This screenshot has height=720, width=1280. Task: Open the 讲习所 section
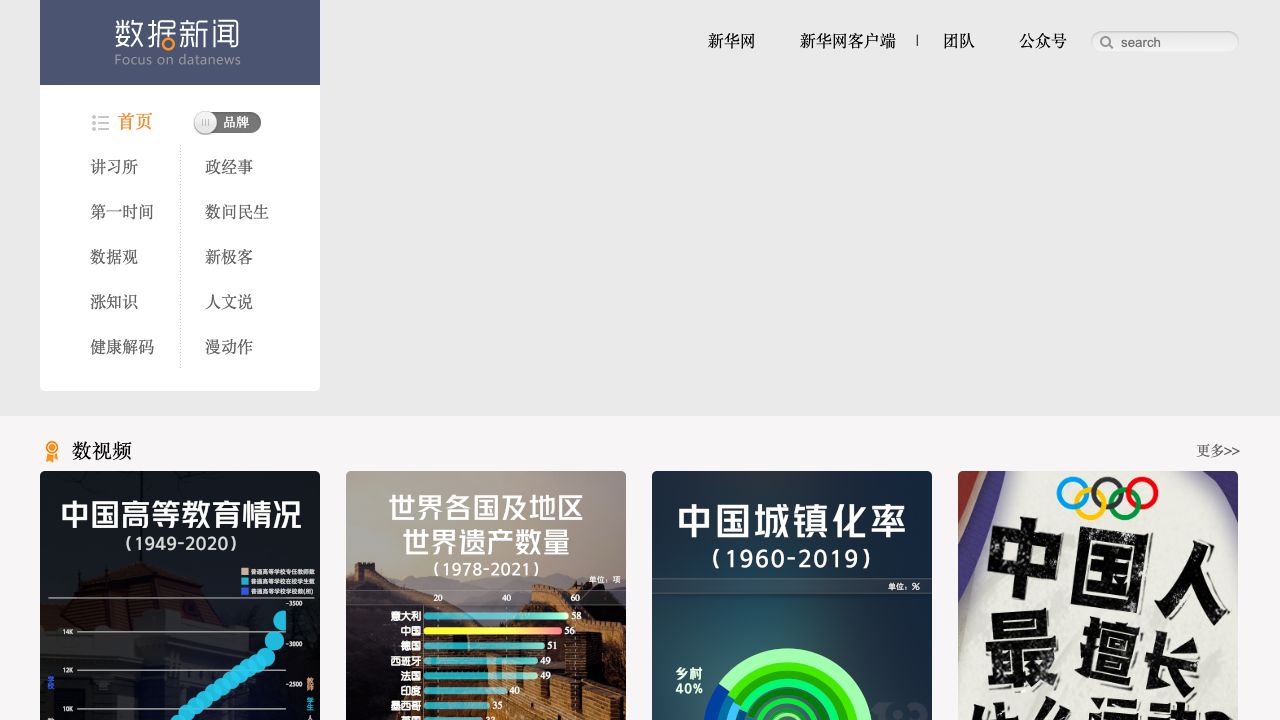point(114,167)
